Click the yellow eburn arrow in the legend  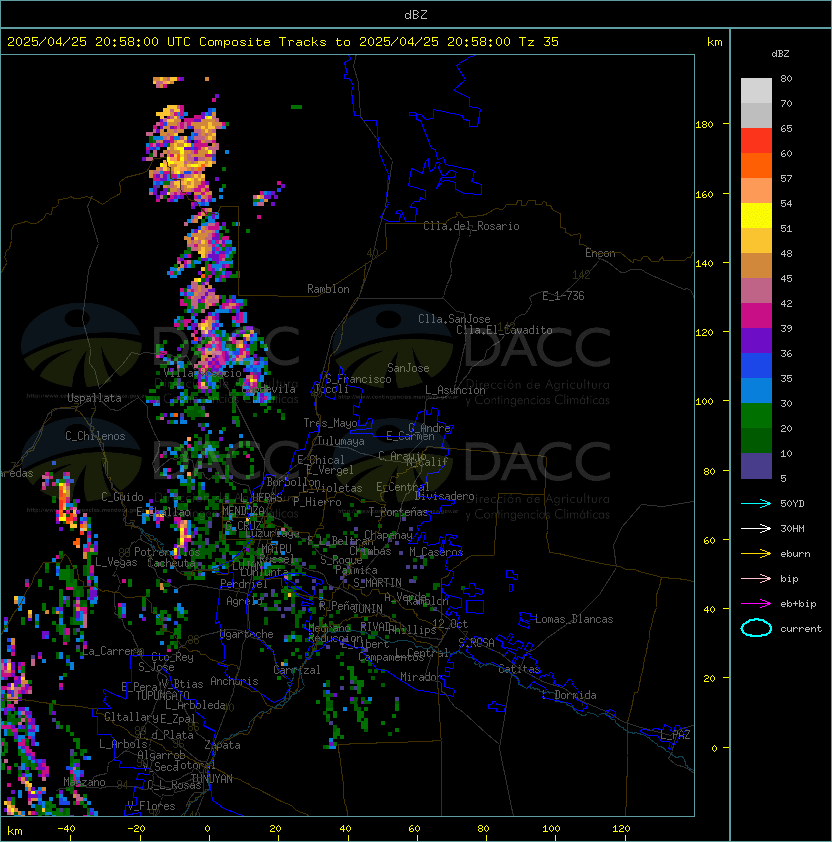click(x=756, y=553)
